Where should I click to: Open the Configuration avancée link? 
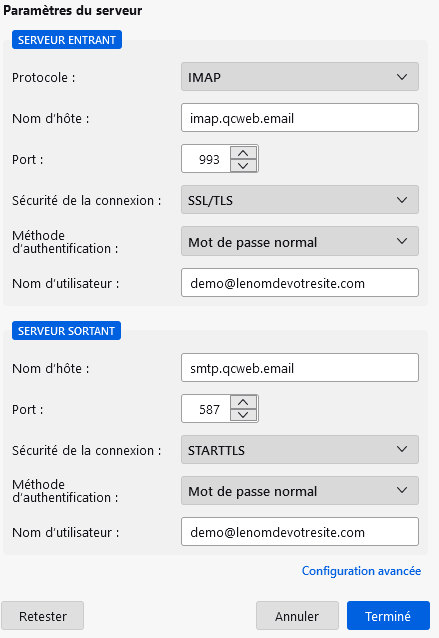(361, 571)
